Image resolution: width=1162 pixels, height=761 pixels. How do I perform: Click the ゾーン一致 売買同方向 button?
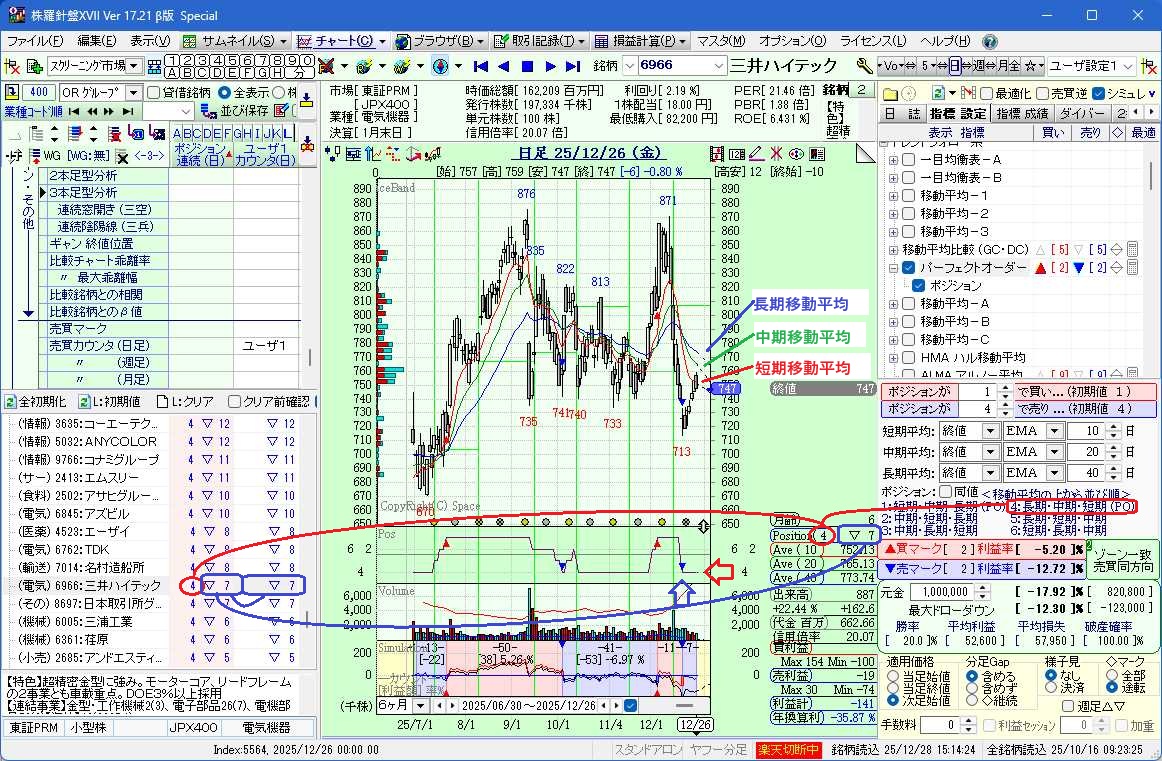pyautogui.click(x=1122, y=560)
